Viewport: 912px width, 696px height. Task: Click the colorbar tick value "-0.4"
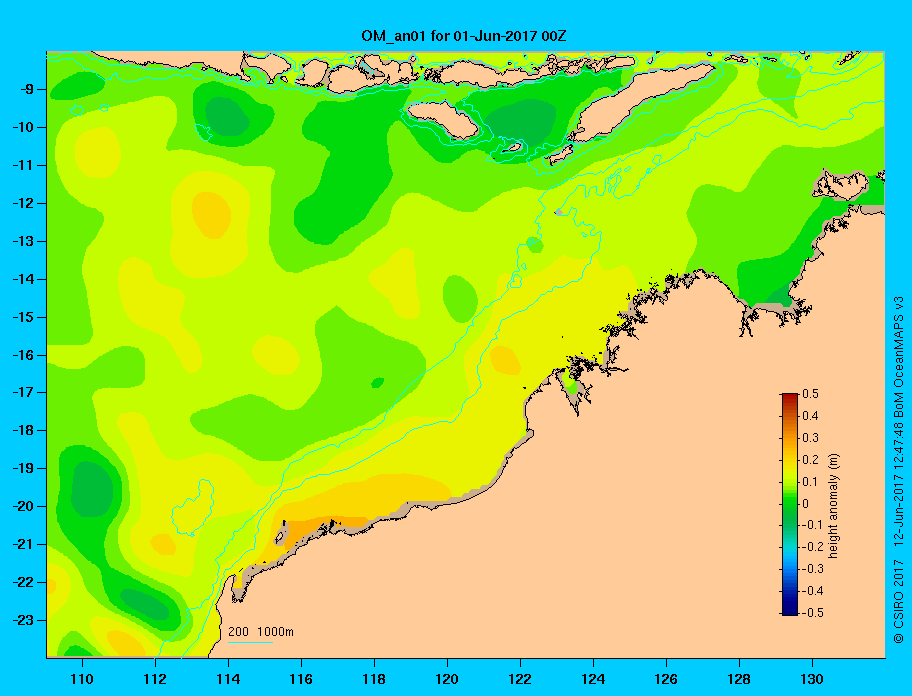pos(813,591)
